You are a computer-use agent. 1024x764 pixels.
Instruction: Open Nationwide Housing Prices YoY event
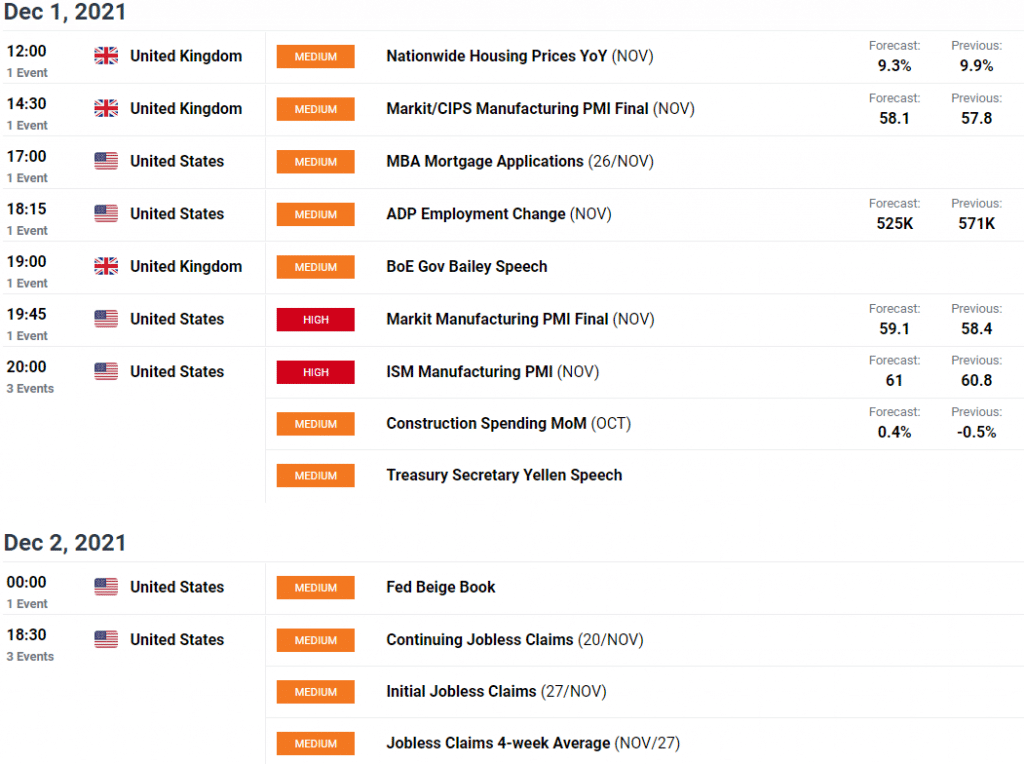(496, 56)
